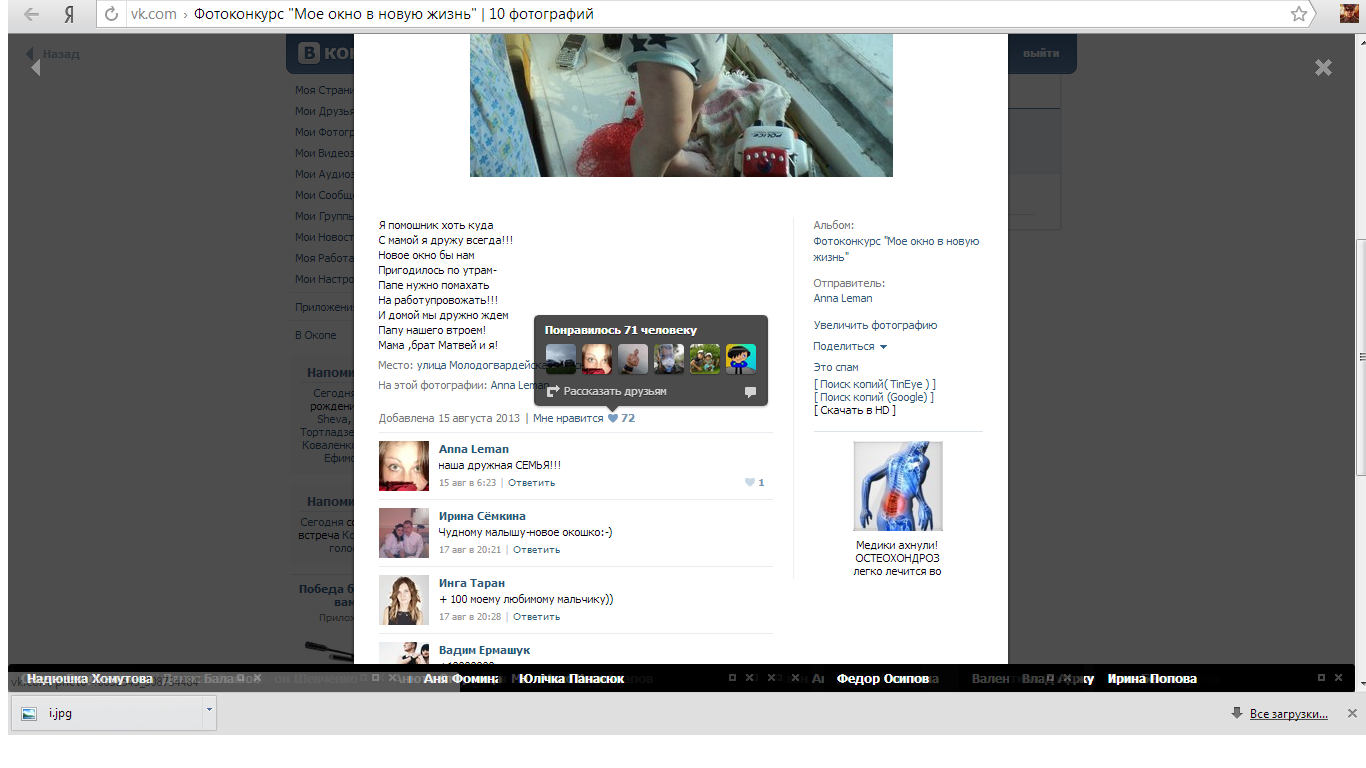Open the album "Фотоконкурс Мое окно в новую жизнь" link
The image size is (1366, 768).
pyautogui.click(x=896, y=249)
